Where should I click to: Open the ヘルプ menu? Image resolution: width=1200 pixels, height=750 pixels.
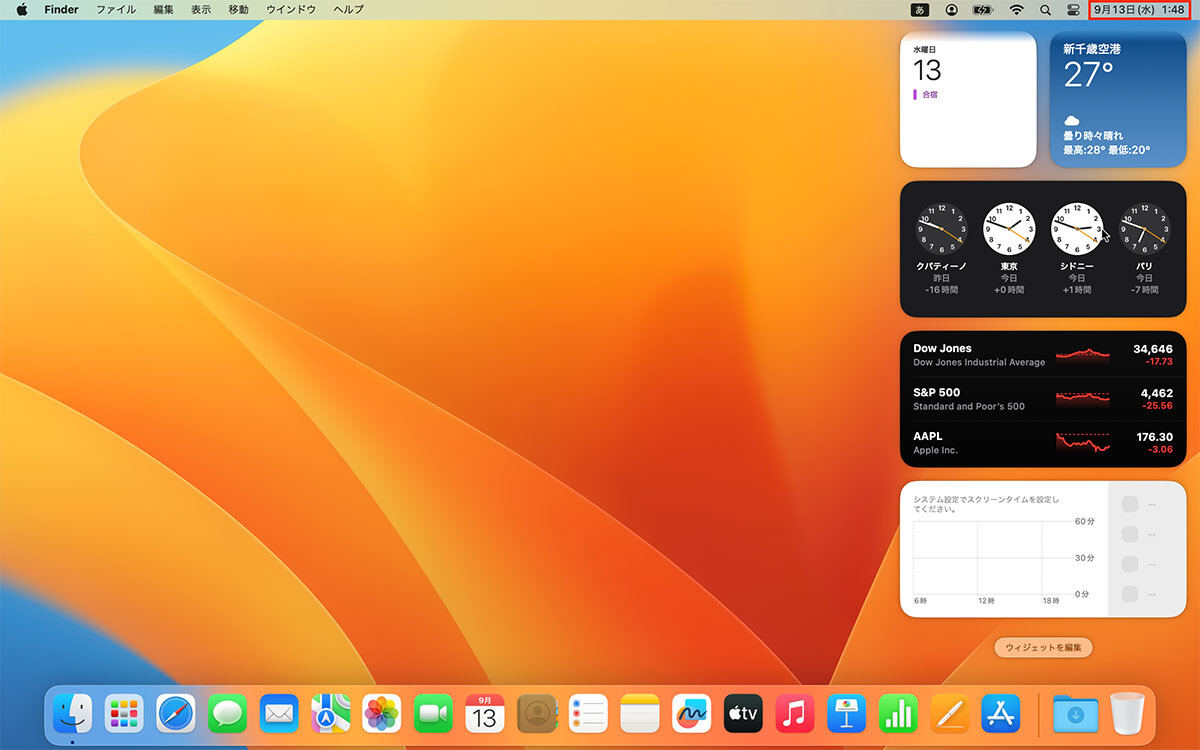point(348,9)
